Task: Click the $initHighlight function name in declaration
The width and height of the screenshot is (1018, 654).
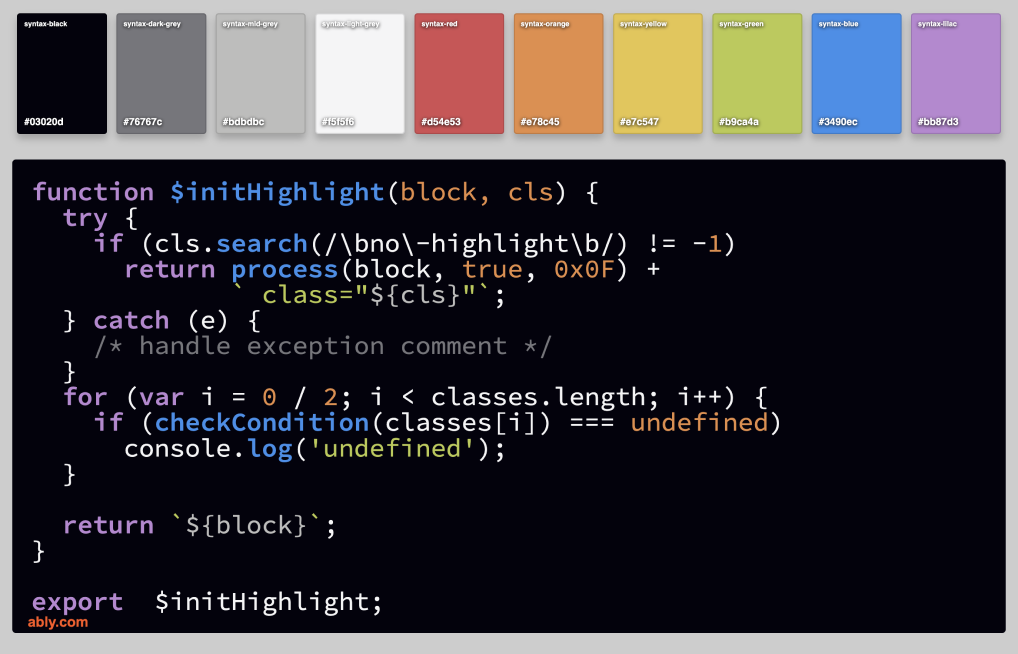Action: [277, 192]
